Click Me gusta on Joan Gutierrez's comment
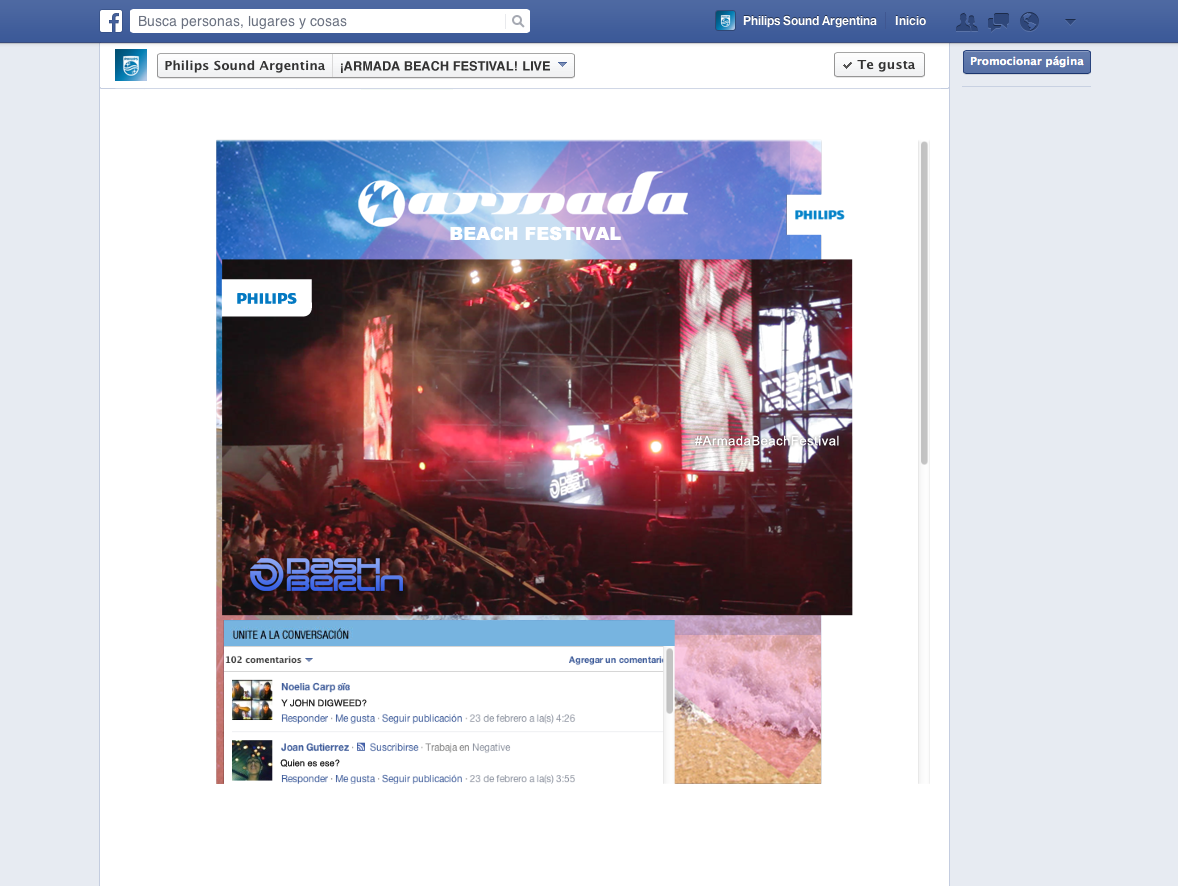 tap(355, 779)
